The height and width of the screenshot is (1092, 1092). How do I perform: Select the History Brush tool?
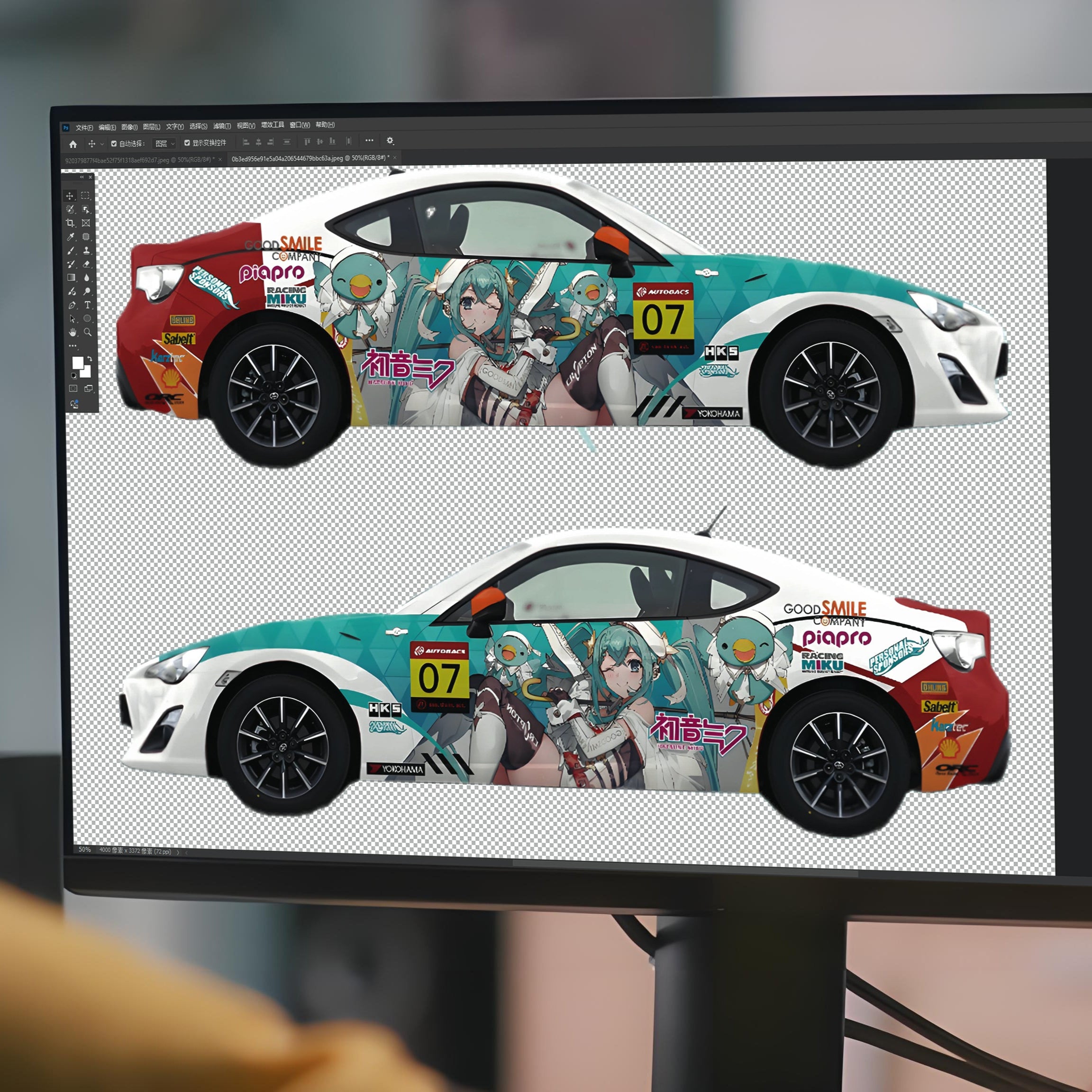(71, 264)
